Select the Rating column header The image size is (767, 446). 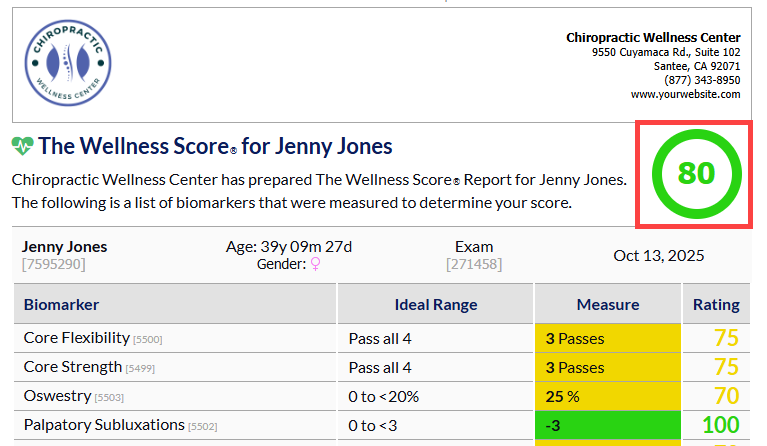point(716,304)
